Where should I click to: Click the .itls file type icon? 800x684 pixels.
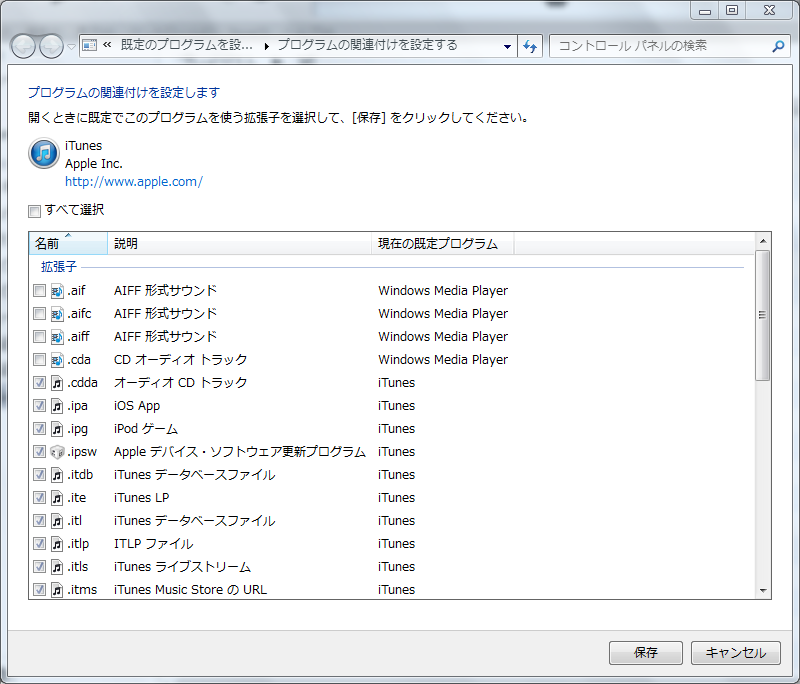[x=57, y=567]
